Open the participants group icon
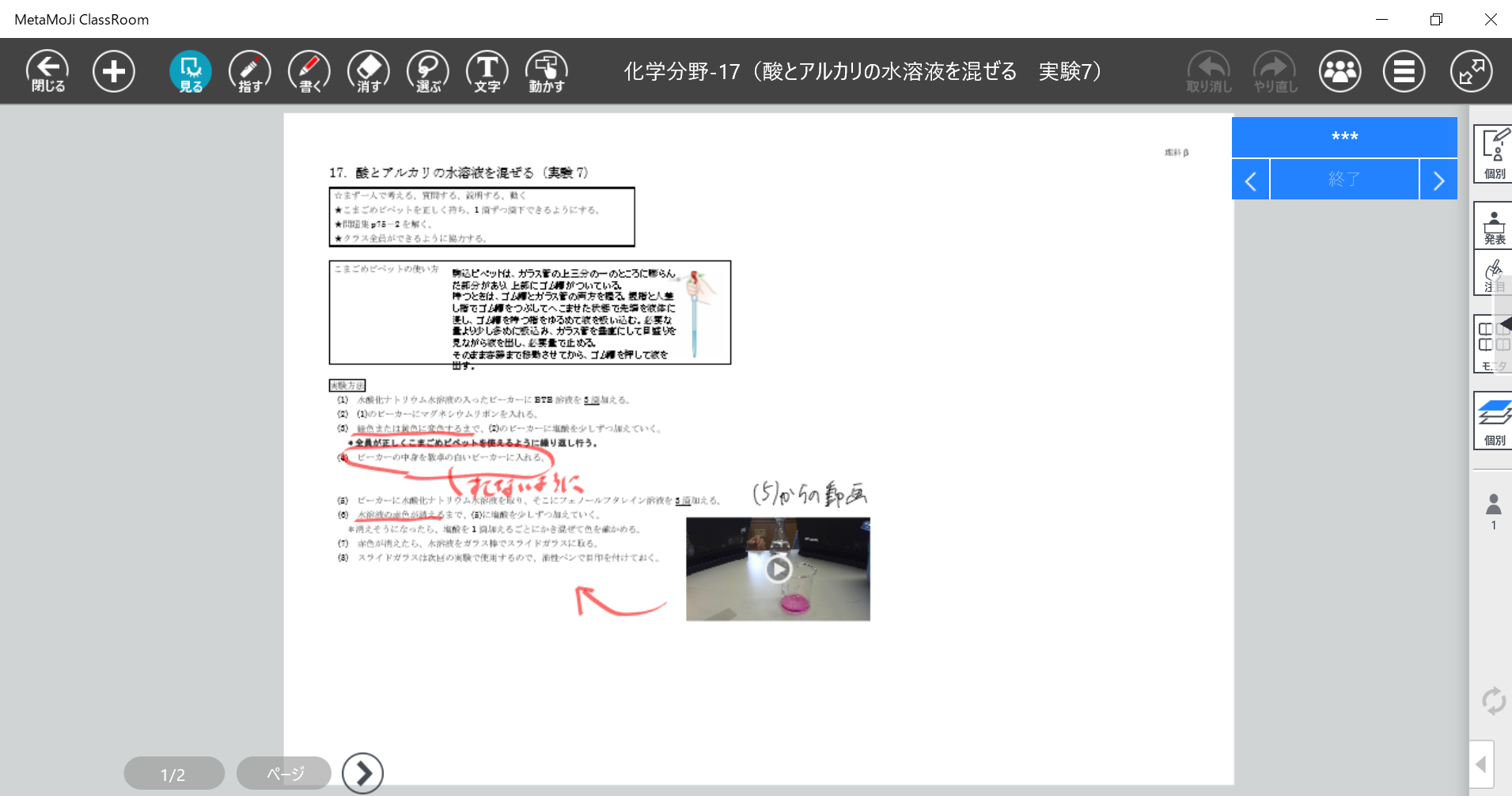Image resolution: width=1512 pixels, height=796 pixels. [x=1340, y=71]
